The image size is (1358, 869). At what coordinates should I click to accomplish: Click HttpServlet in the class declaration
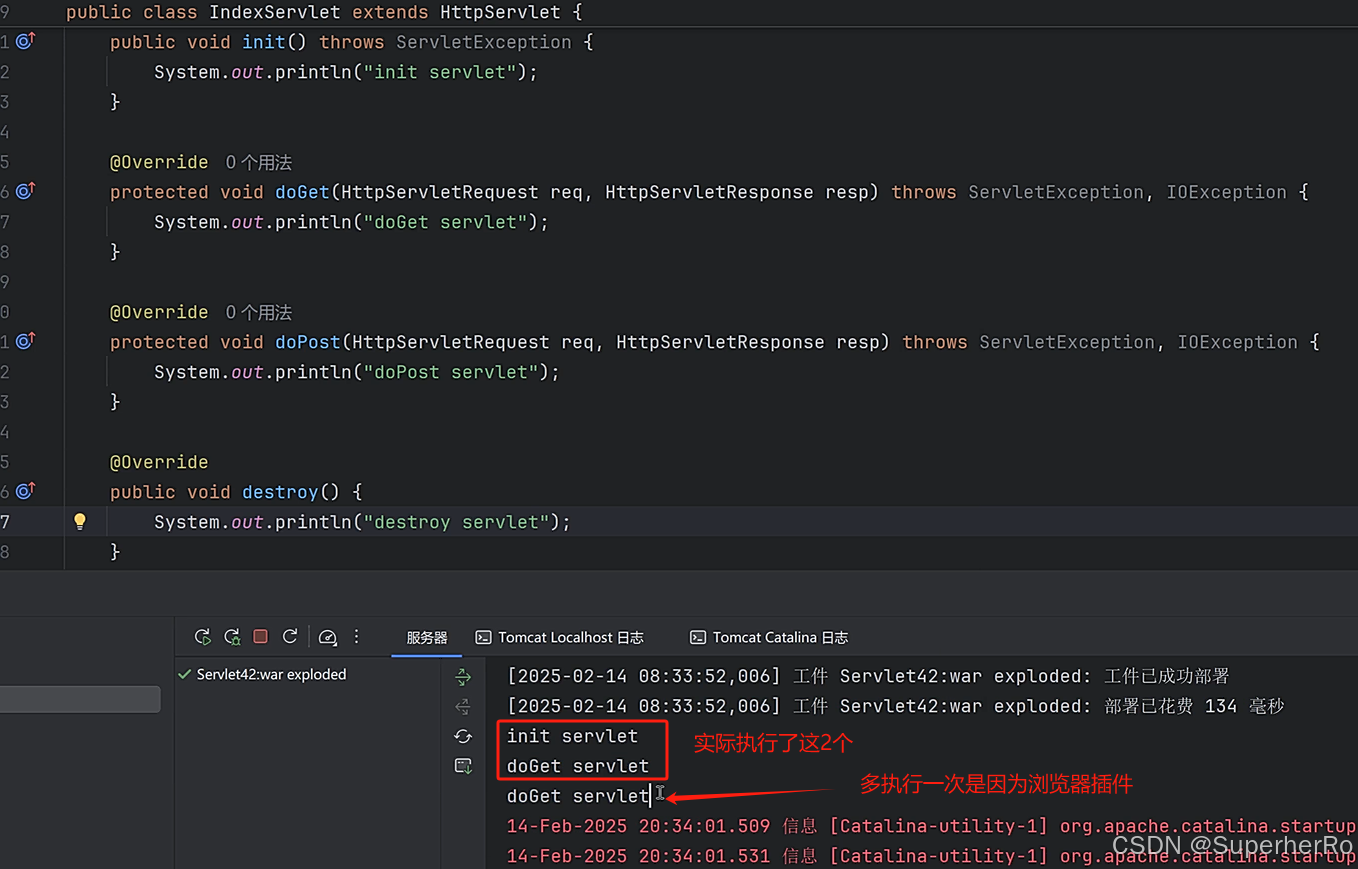[x=501, y=12]
